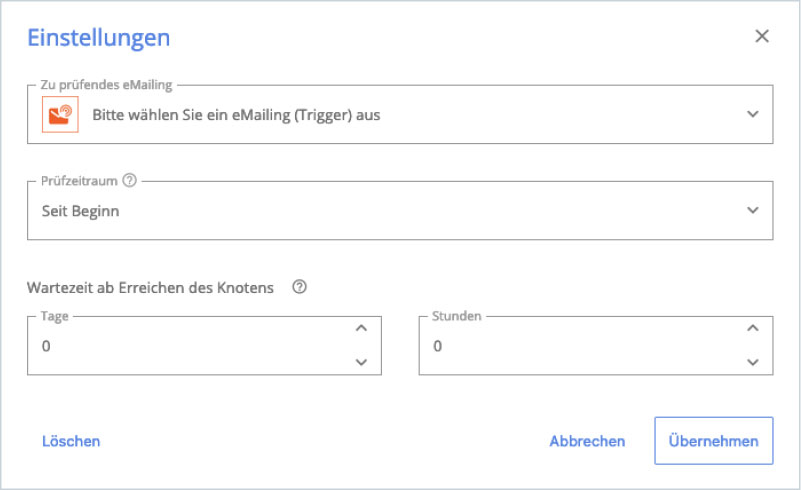
Task: Open the Zu prüfendes eMailing dropdown
Action: pyautogui.click(x=400, y=114)
